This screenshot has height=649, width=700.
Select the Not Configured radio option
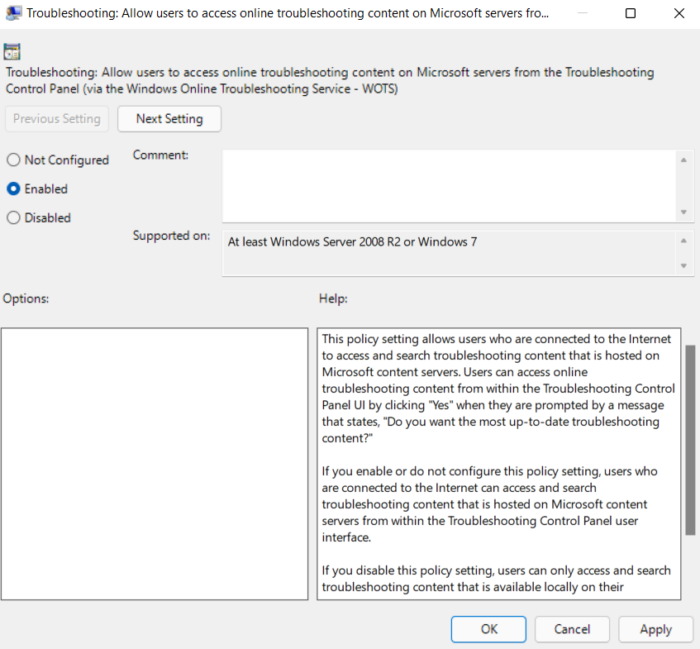14,160
